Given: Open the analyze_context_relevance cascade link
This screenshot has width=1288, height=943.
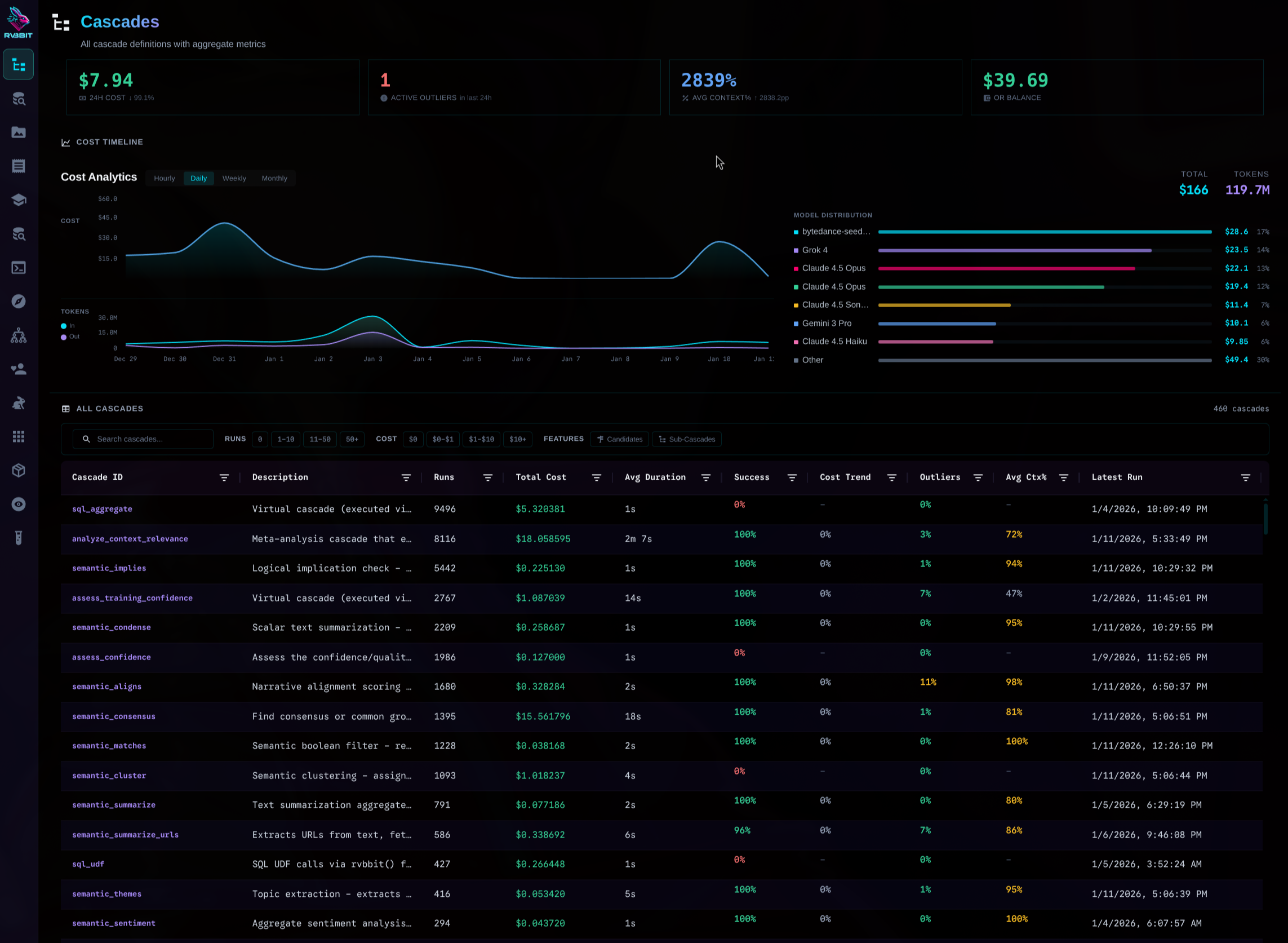Looking at the screenshot, I should pyautogui.click(x=130, y=539).
